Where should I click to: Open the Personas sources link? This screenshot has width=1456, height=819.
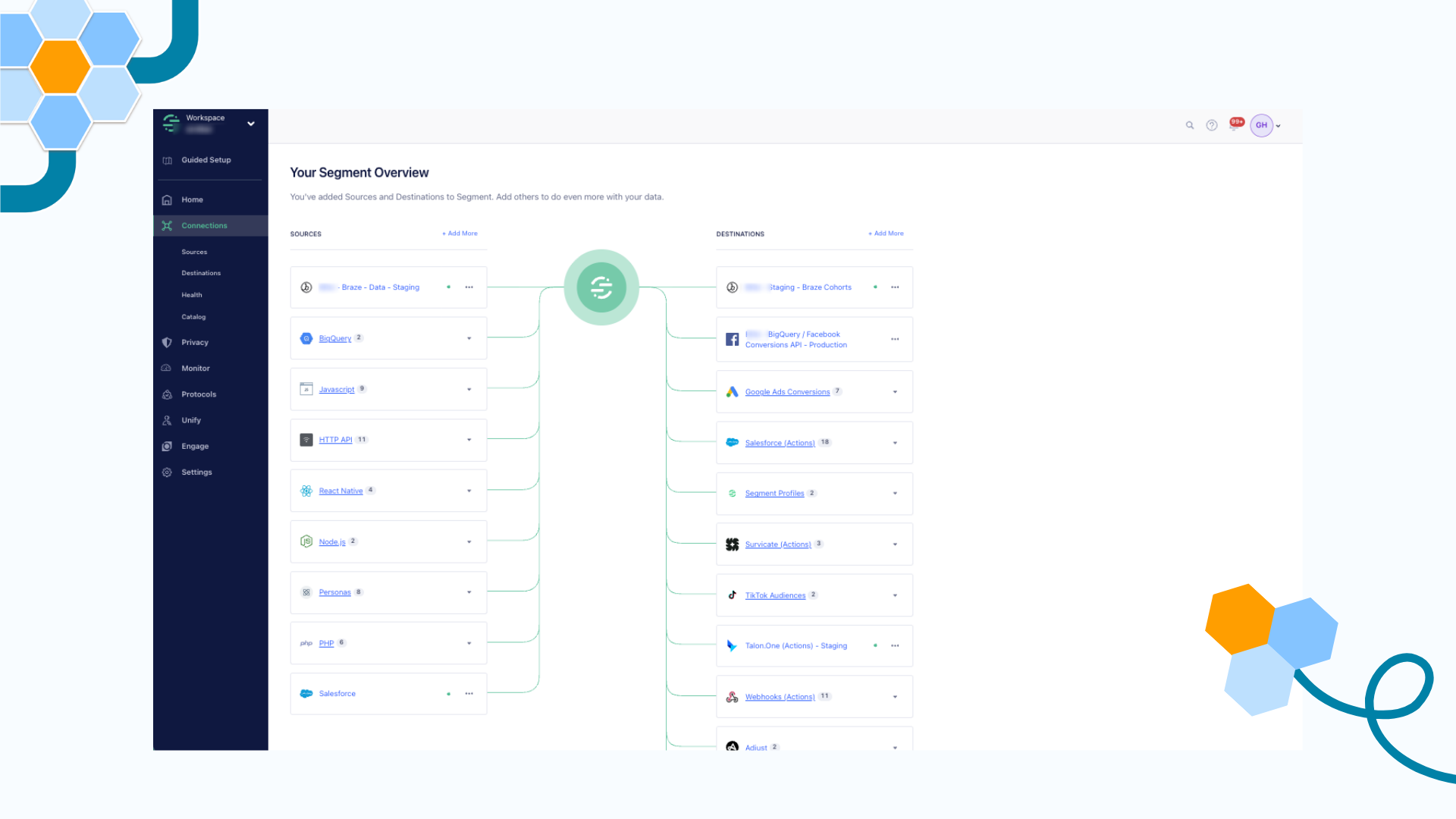coord(335,593)
